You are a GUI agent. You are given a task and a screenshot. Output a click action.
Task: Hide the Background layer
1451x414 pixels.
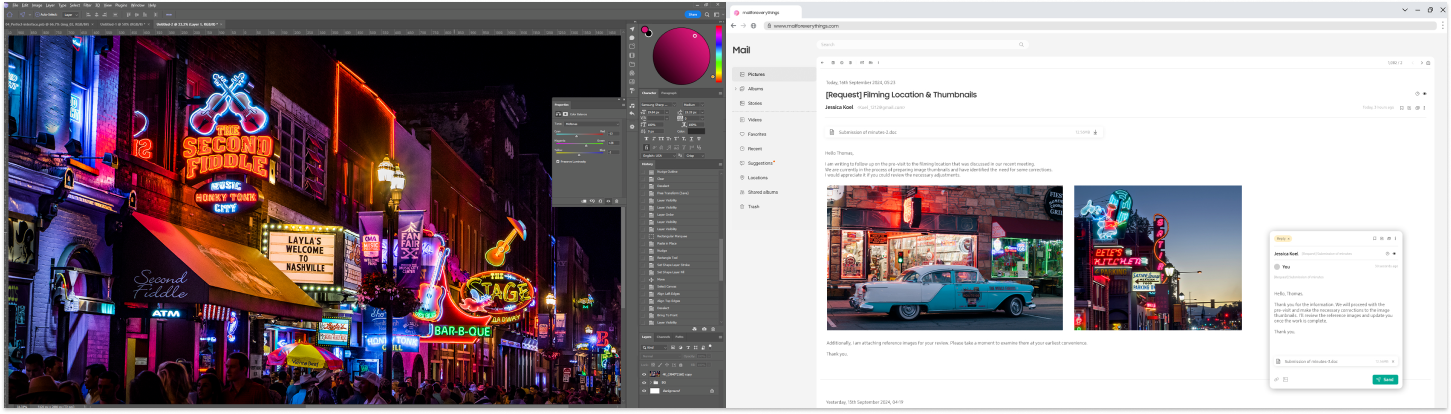coord(644,391)
